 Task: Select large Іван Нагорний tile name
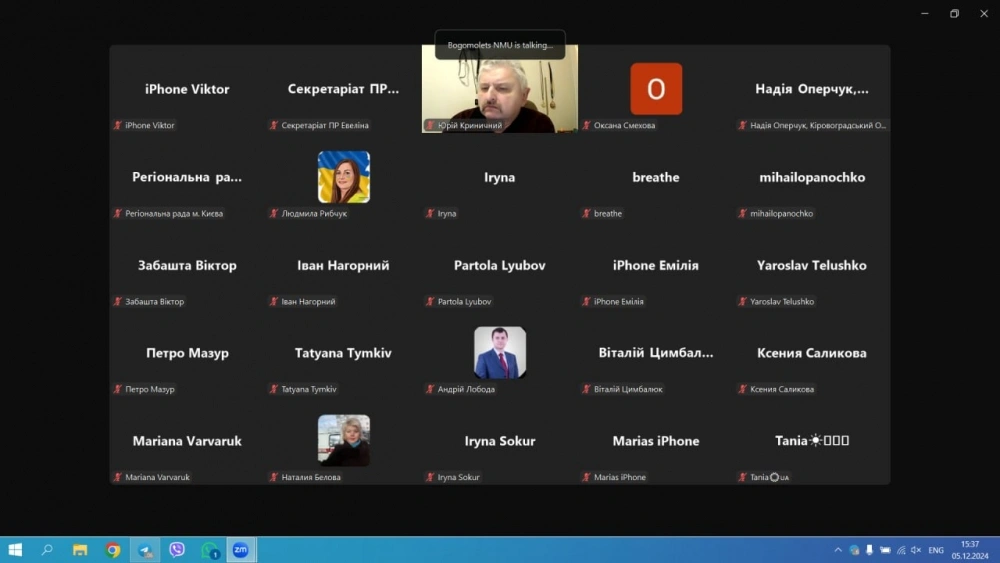click(x=343, y=265)
